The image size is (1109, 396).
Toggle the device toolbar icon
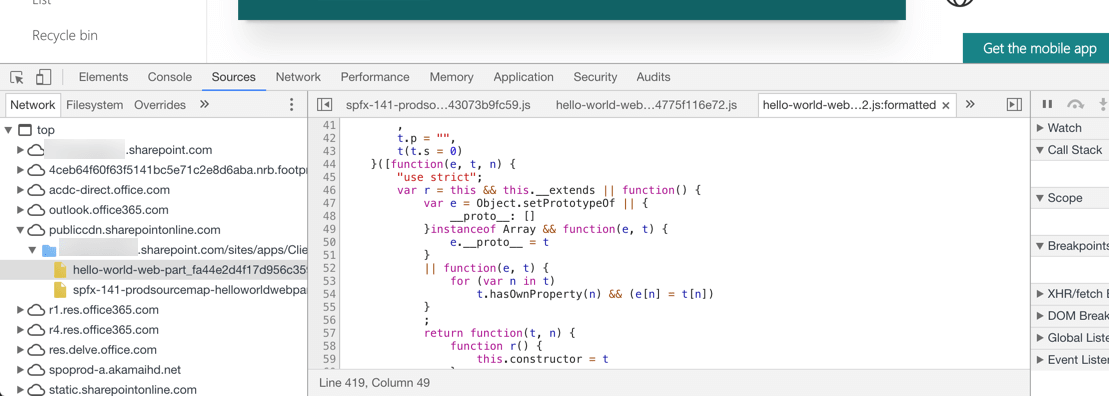point(44,77)
